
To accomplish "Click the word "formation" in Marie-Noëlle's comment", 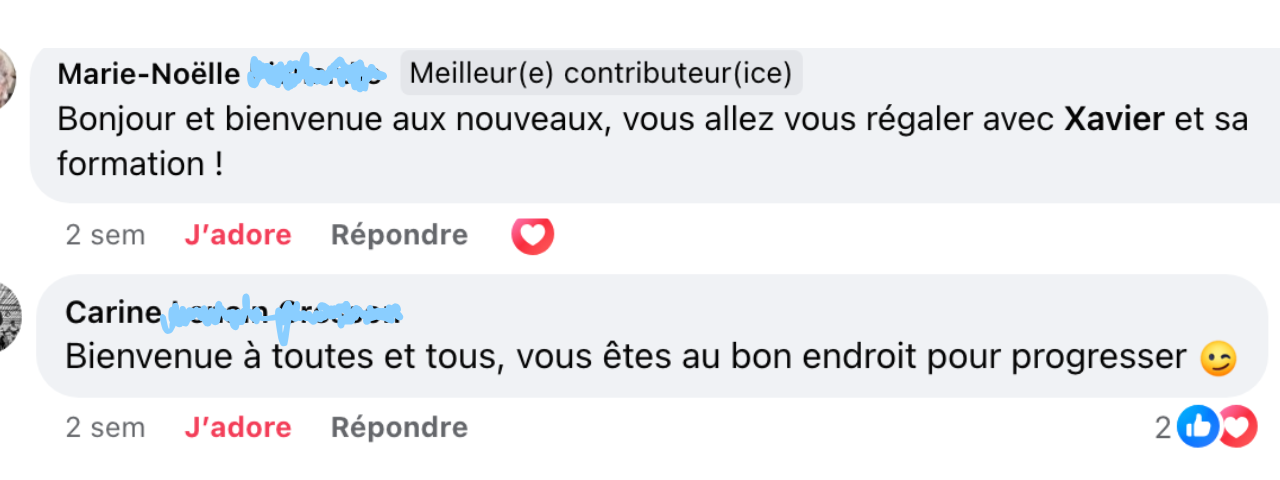I will (130, 164).
